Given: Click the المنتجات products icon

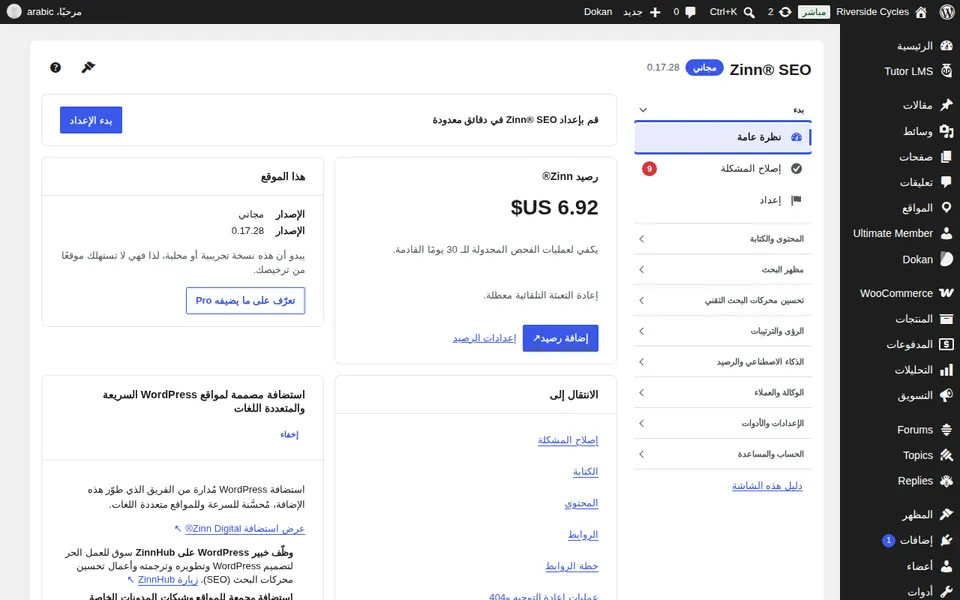Looking at the screenshot, I should click(x=947, y=318).
